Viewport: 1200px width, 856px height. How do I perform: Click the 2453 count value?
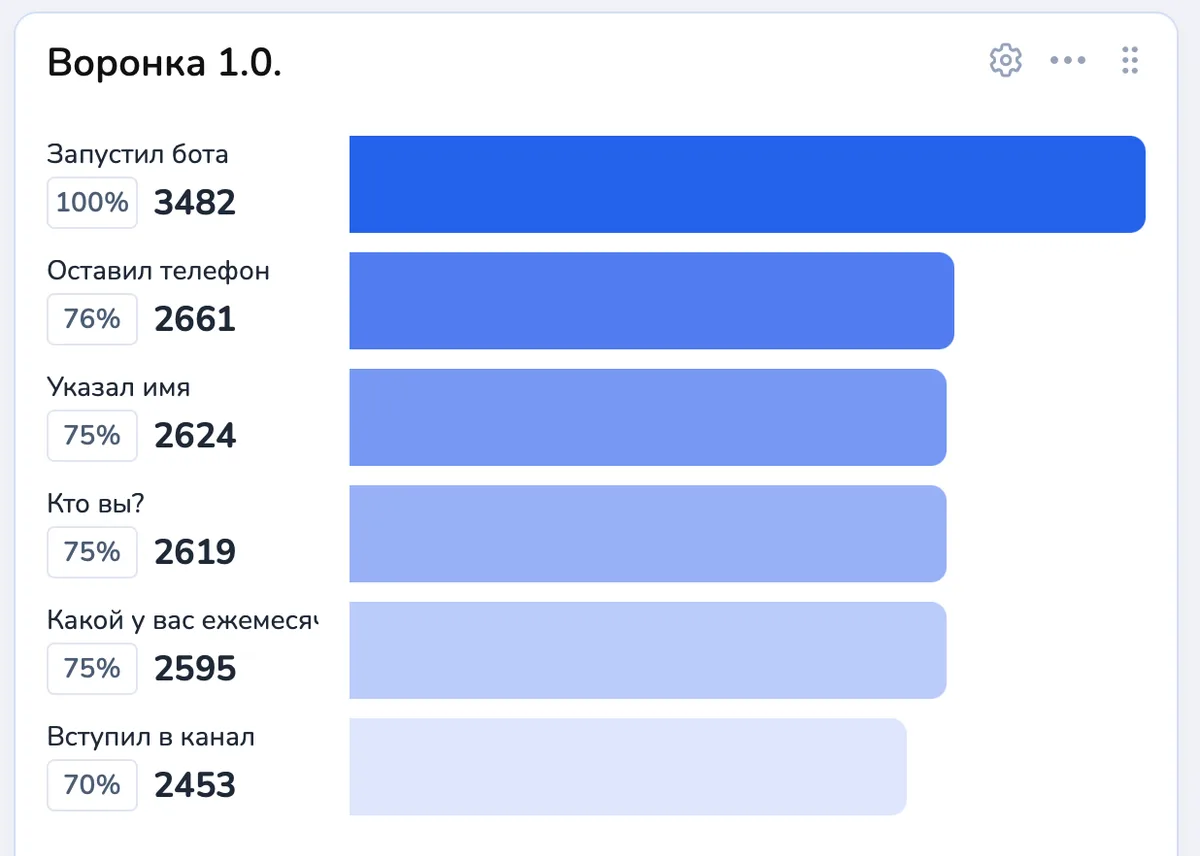point(195,785)
